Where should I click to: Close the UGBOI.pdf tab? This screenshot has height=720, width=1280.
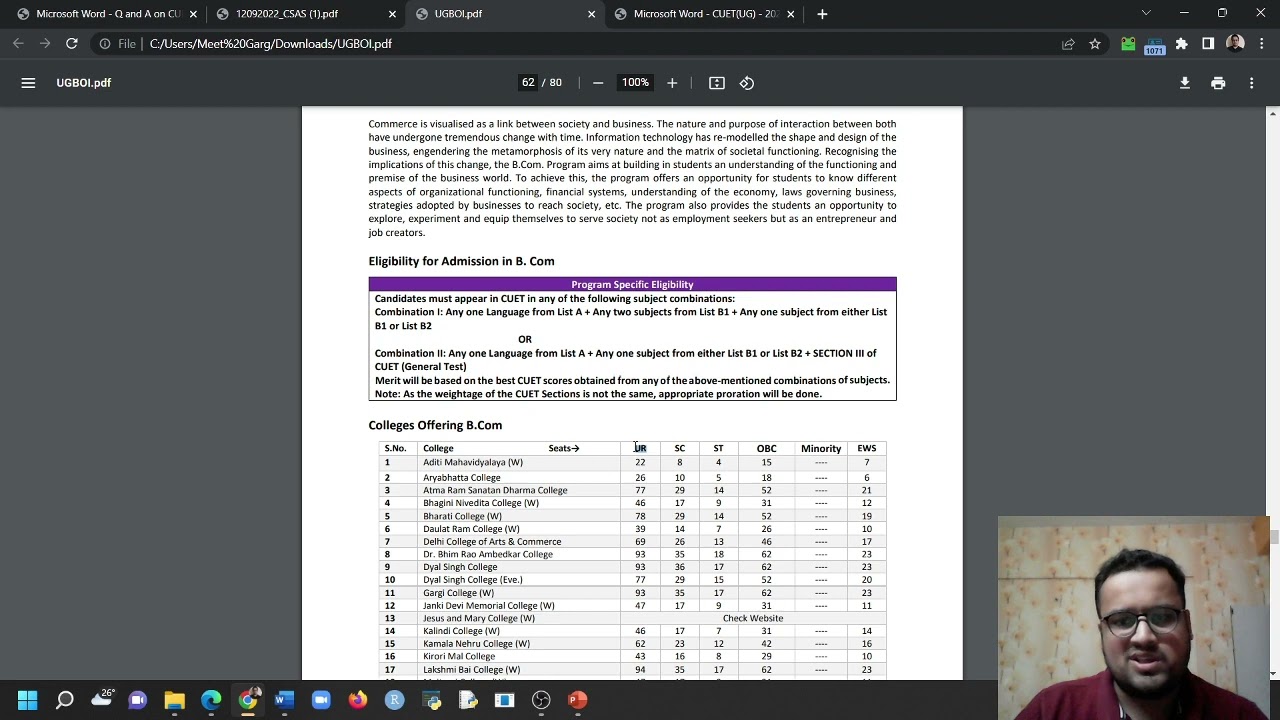coord(591,14)
